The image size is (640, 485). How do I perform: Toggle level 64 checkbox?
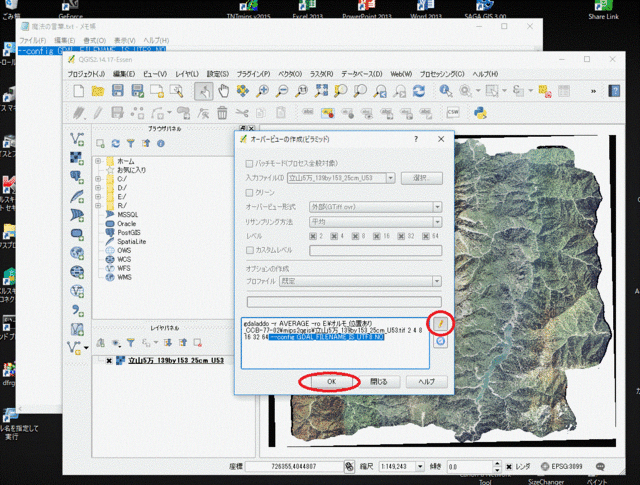tap(426, 236)
